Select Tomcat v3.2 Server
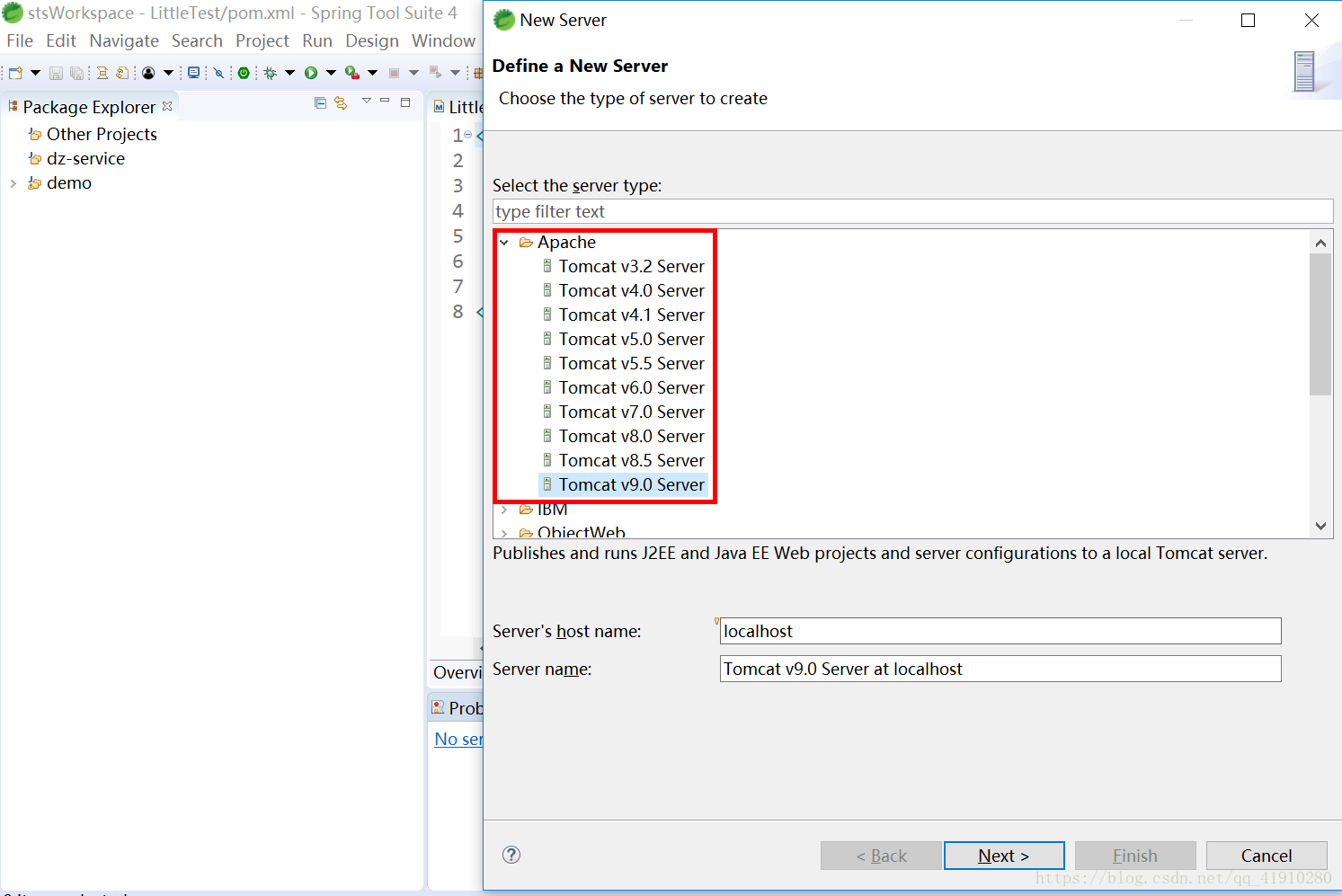The height and width of the screenshot is (896, 1342). pyautogui.click(x=631, y=266)
